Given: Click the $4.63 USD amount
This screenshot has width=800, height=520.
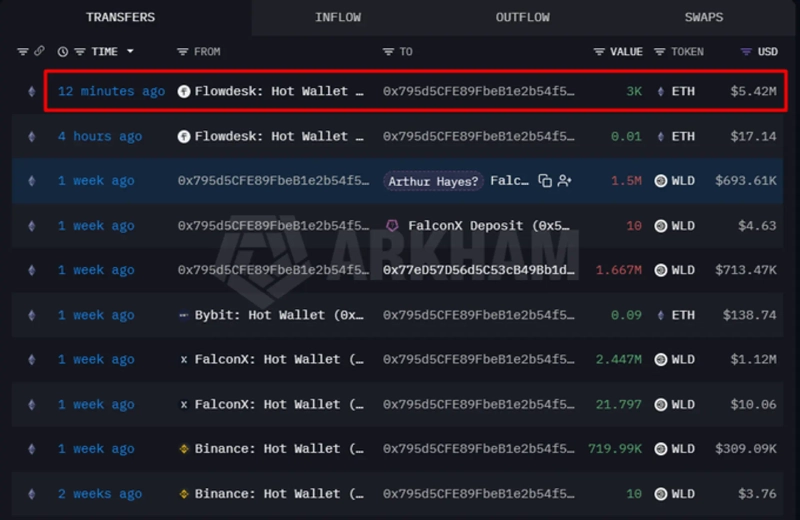Looking at the screenshot, I should click(757, 226).
